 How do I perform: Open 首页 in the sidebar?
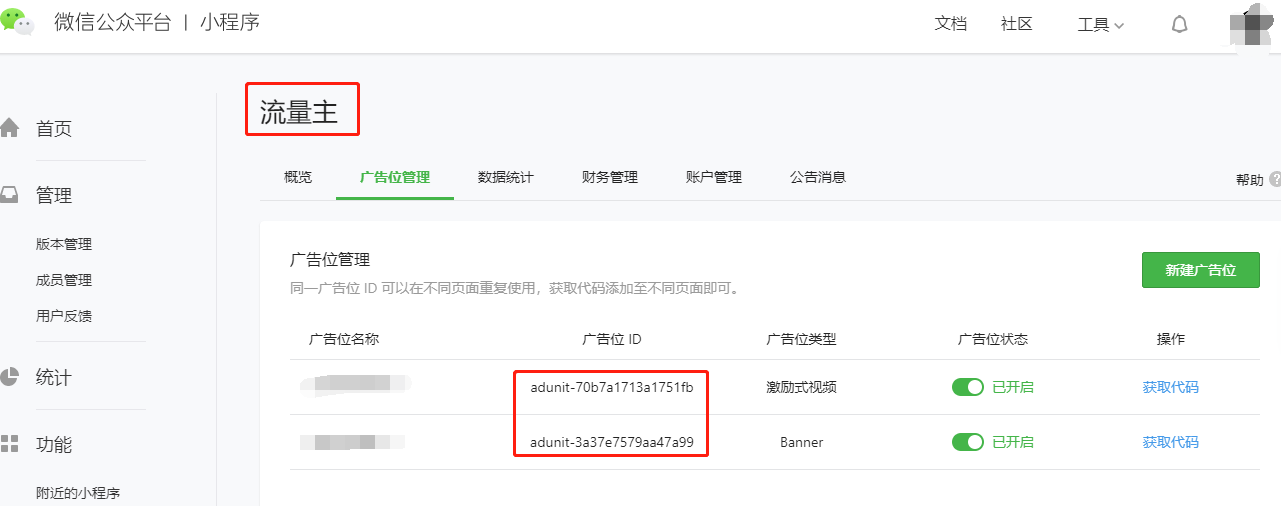(x=54, y=129)
